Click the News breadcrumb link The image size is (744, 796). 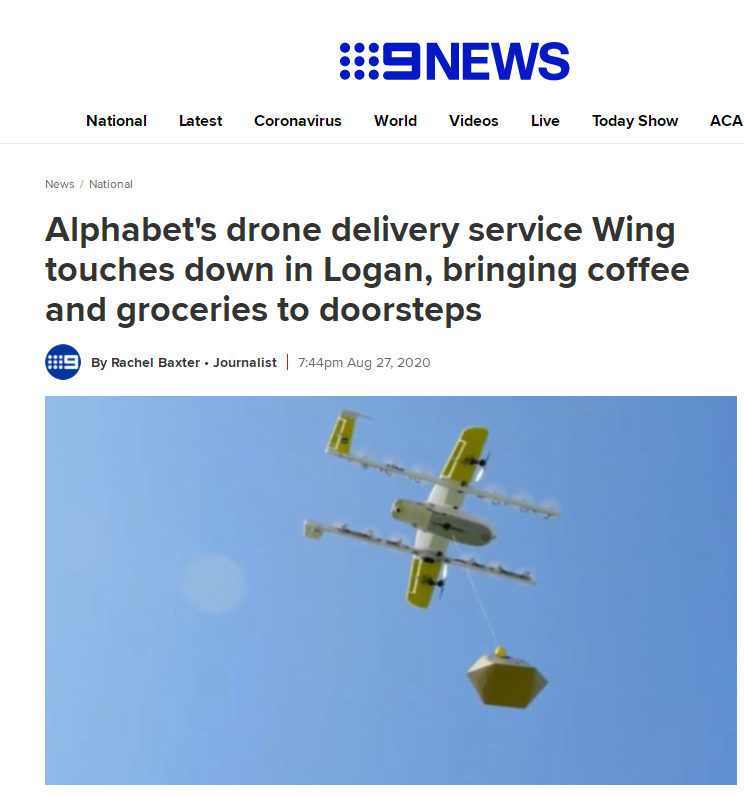click(x=59, y=184)
